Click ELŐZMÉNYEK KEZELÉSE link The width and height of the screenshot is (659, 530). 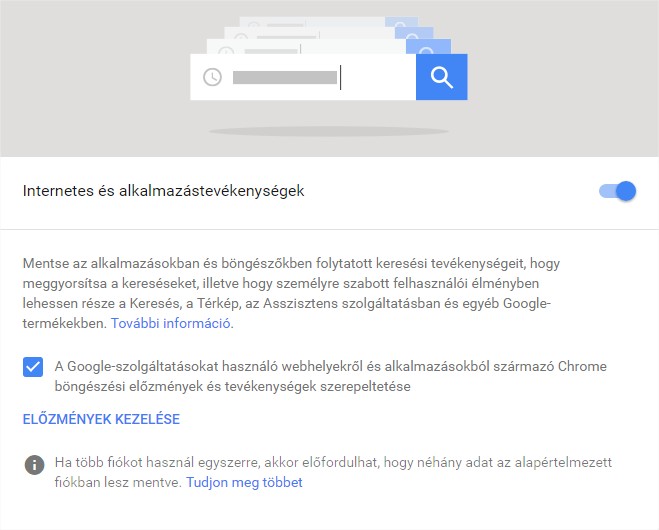point(101,419)
